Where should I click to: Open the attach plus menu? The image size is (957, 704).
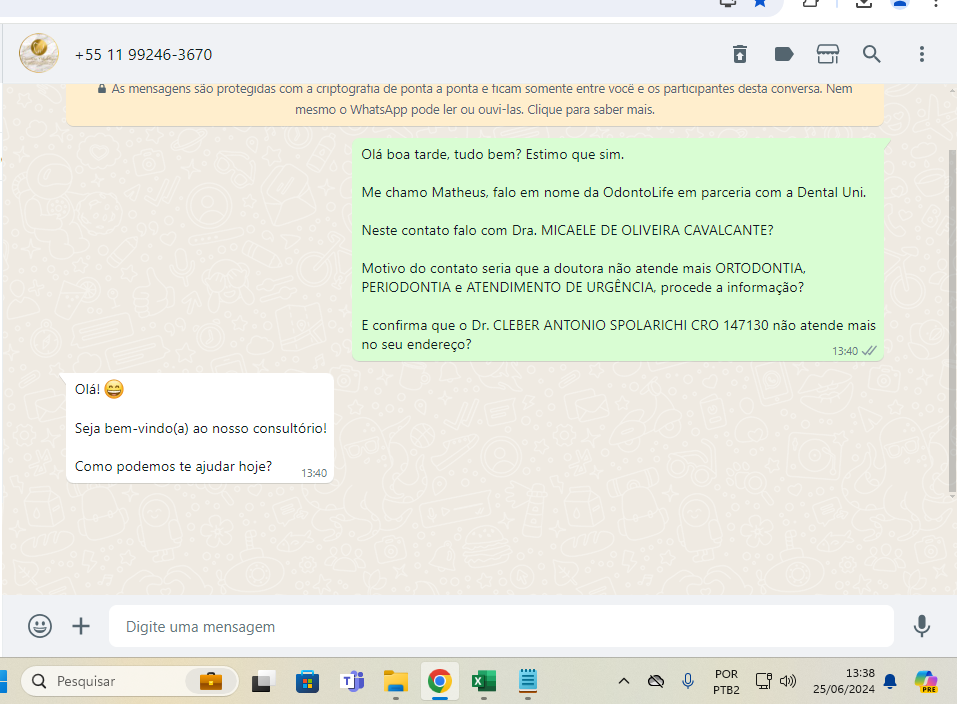[x=81, y=626]
